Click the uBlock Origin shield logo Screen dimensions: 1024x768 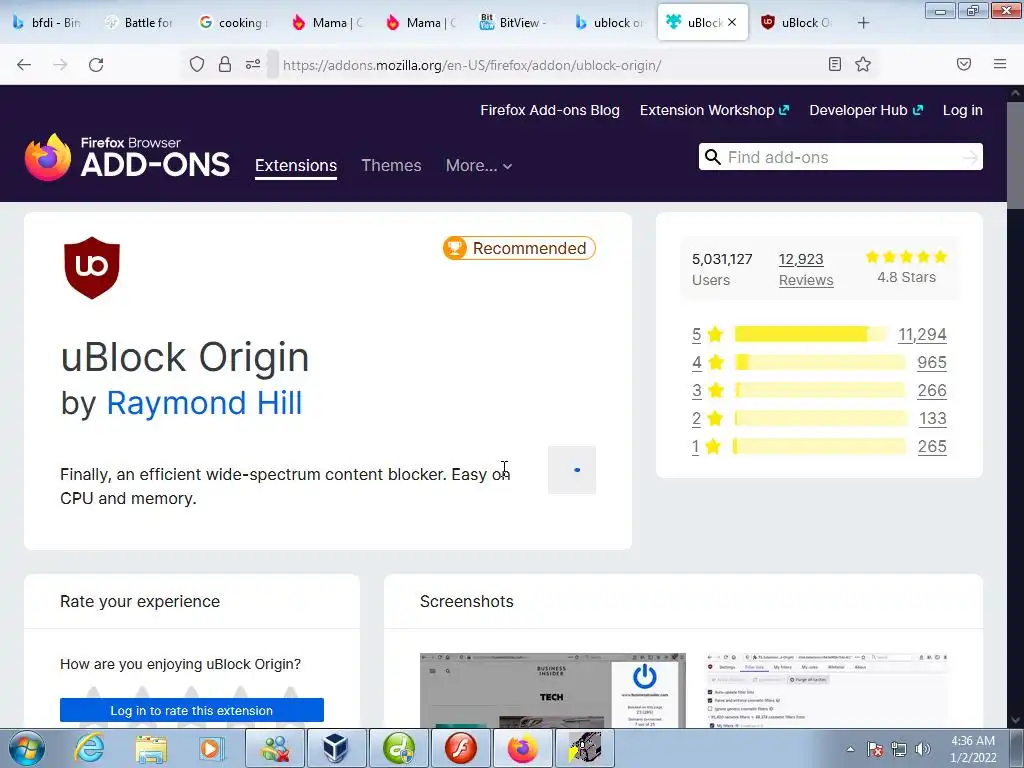(x=92, y=268)
